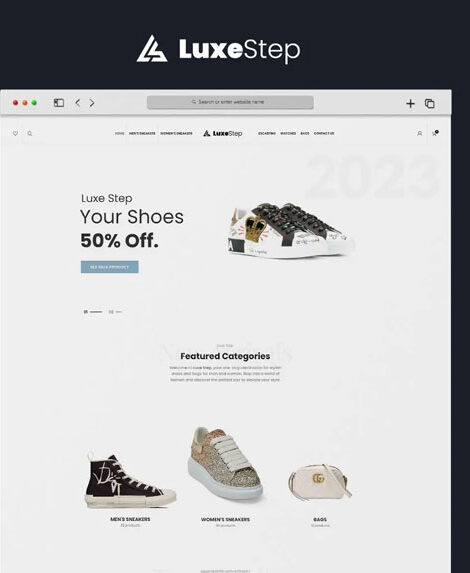The image size is (470, 573).
Task: Open the Women's Sneakers menu item
Action: coord(176,133)
